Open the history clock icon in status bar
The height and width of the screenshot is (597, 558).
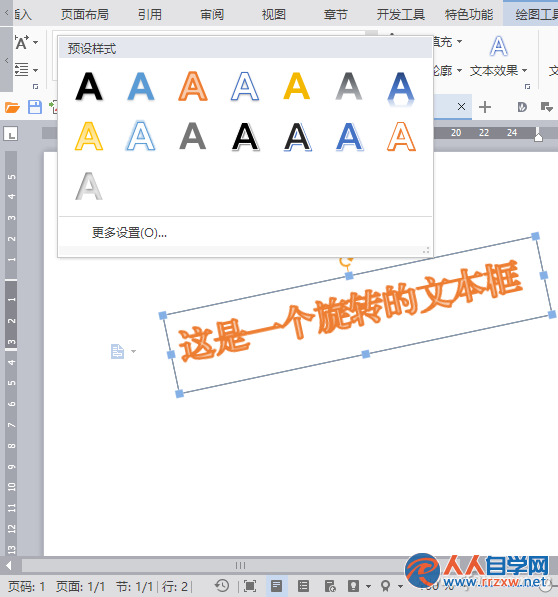[x=222, y=586]
